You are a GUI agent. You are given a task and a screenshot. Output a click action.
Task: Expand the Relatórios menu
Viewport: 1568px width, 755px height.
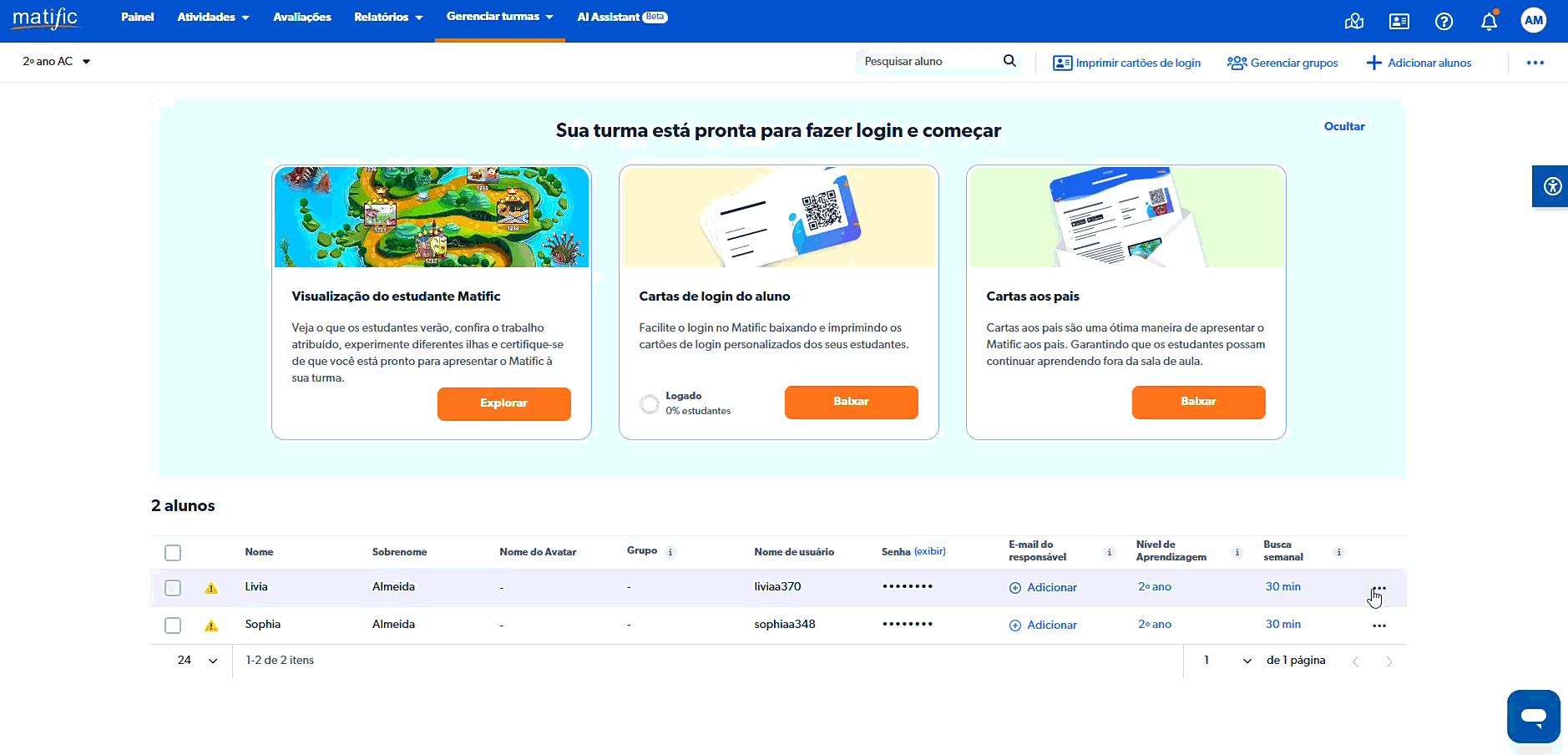coord(388,18)
